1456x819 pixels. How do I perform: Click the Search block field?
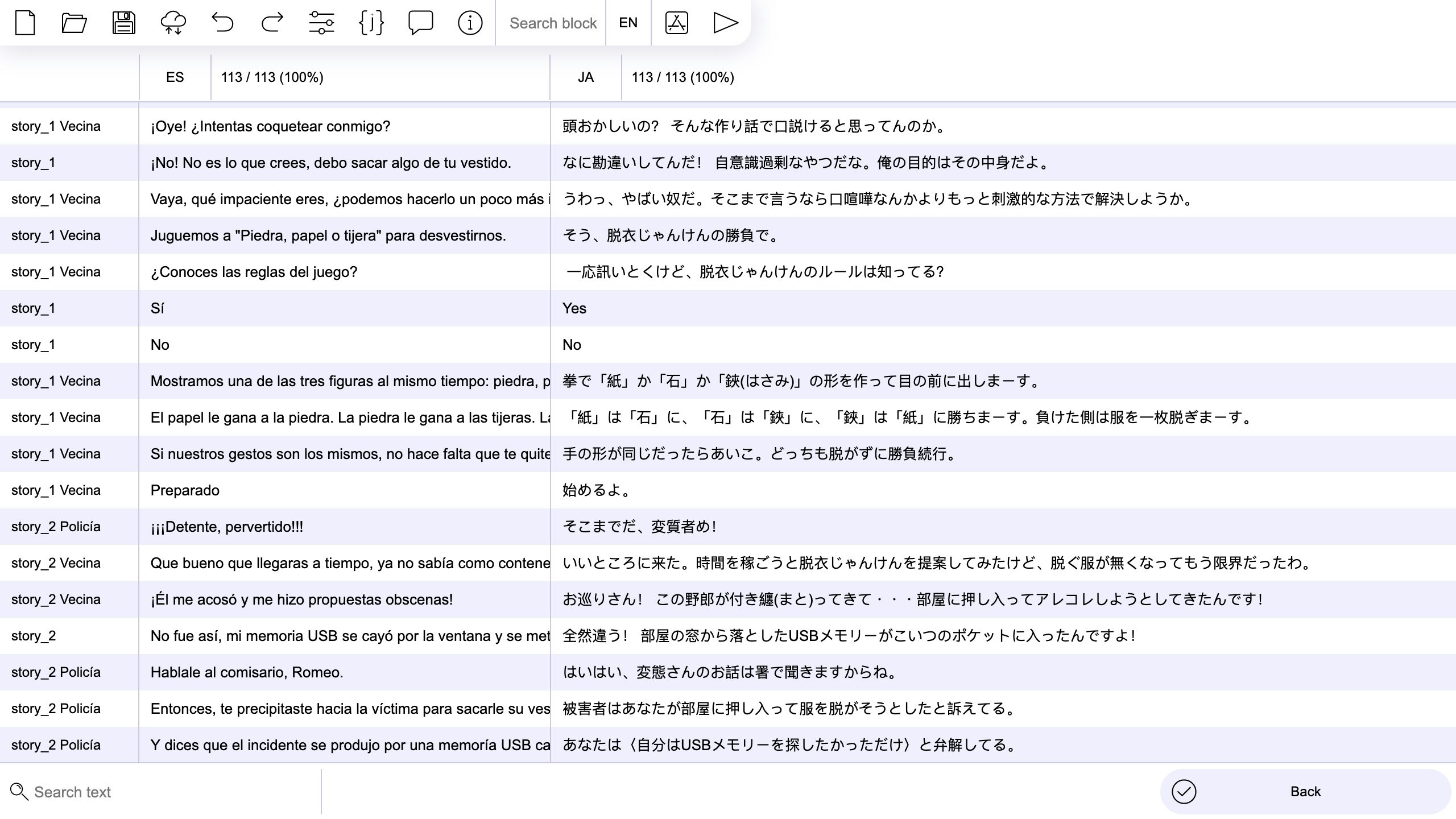click(552, 23)
